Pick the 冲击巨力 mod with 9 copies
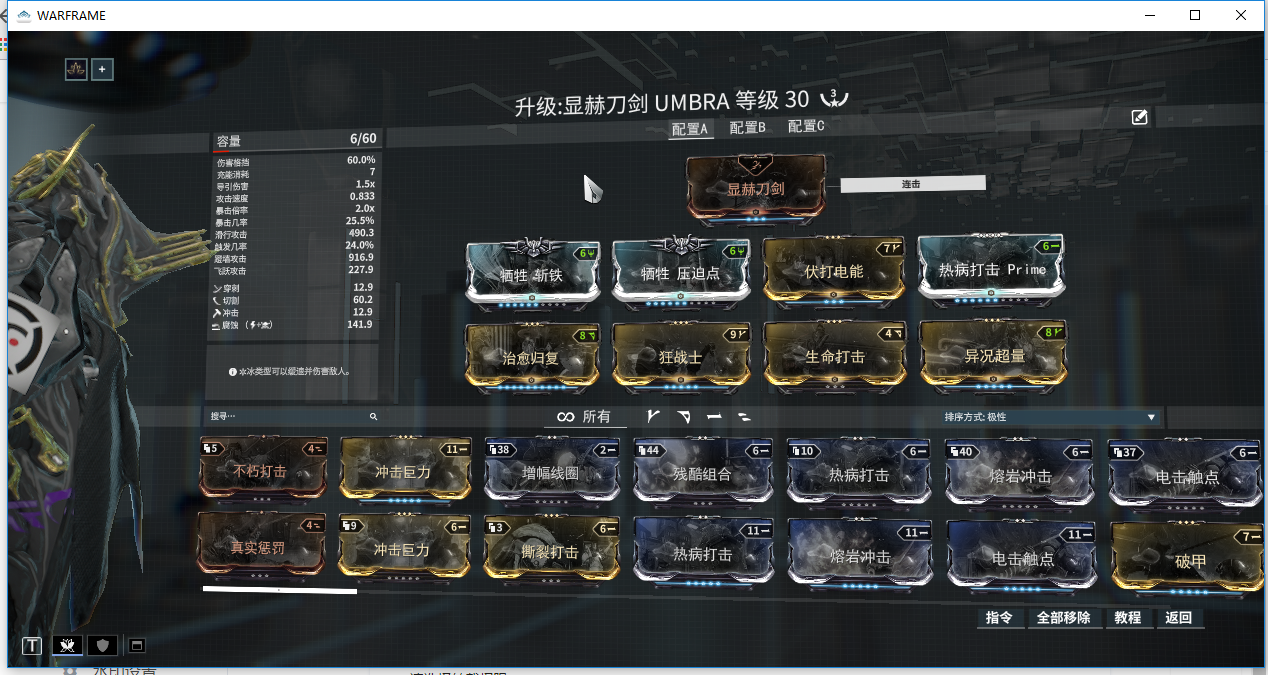 pos(404,546)
